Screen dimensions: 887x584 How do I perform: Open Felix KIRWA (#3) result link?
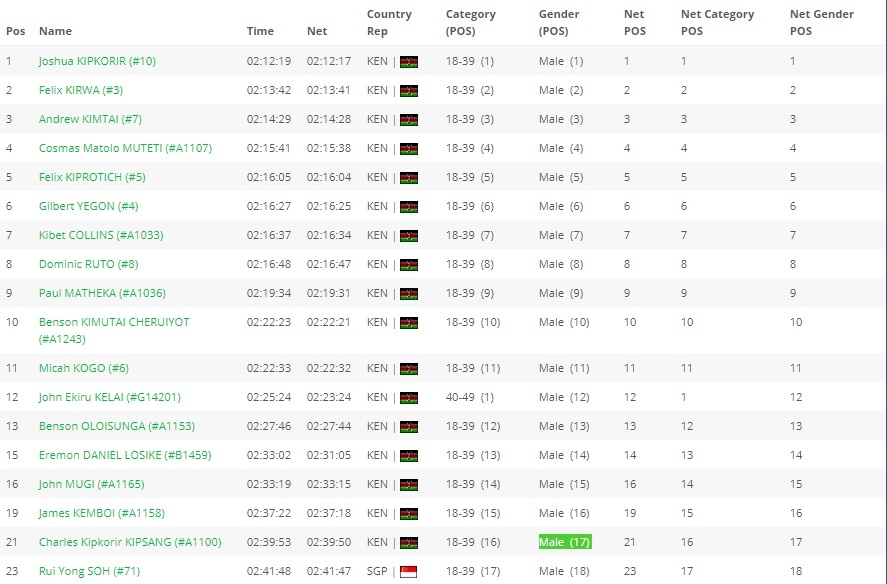[x=81, y=90]
